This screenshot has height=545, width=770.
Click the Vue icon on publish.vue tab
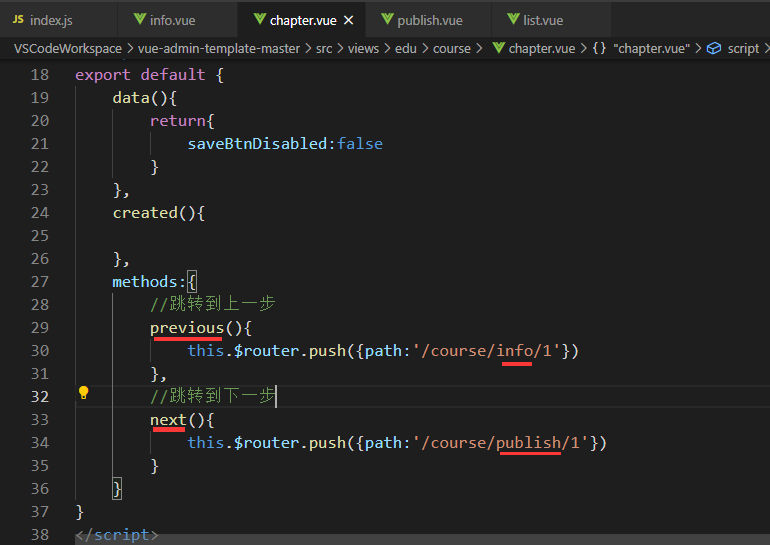click(x=387, y=19)
